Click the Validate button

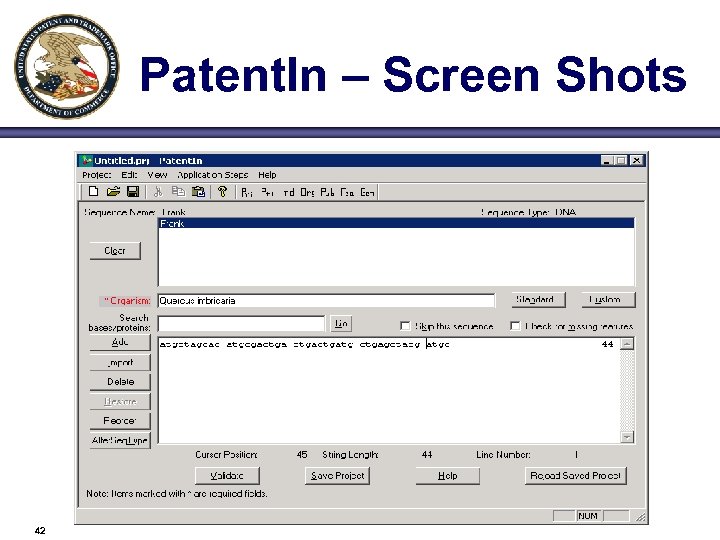pyautogui.click(x=227, y=476)
